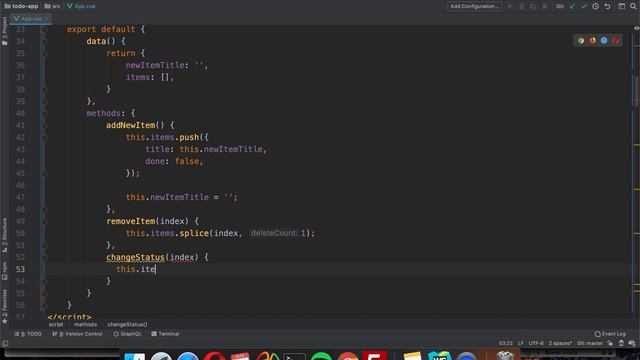Screen dimensions: 640x360
Task: Click changeStatus() breadcrumb at editor bottom
Action: click(x=127, y=324)
